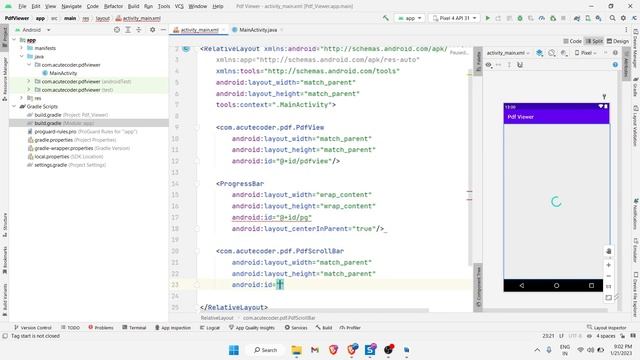Open File Explorer from taskbar

[296, 350]
